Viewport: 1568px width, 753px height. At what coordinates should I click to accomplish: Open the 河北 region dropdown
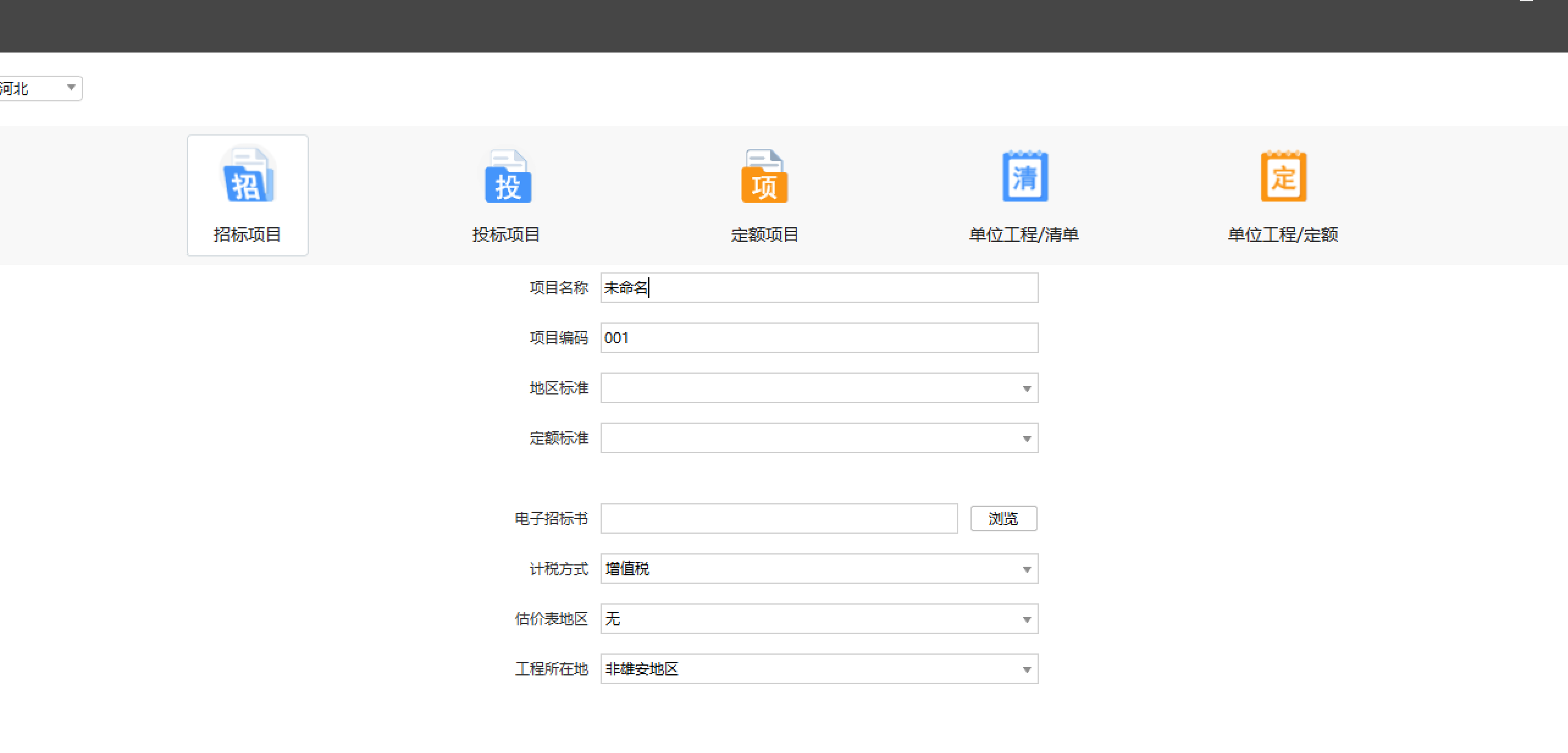pyautogui.click(x=40, y=89)
